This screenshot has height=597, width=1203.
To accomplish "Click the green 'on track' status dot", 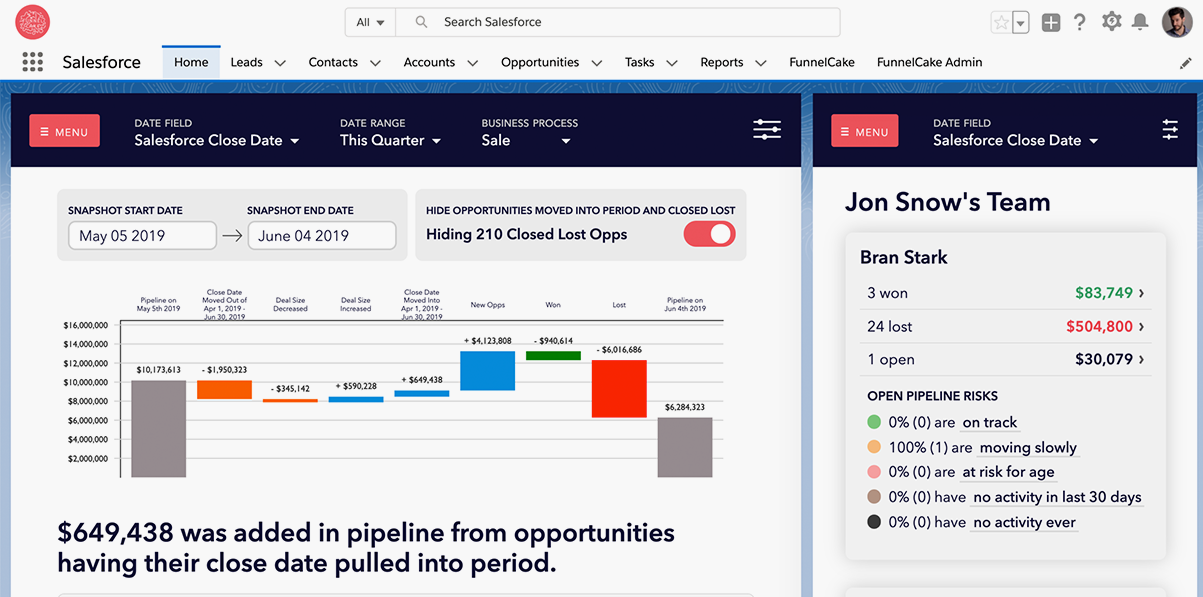I will pos(875,423).
